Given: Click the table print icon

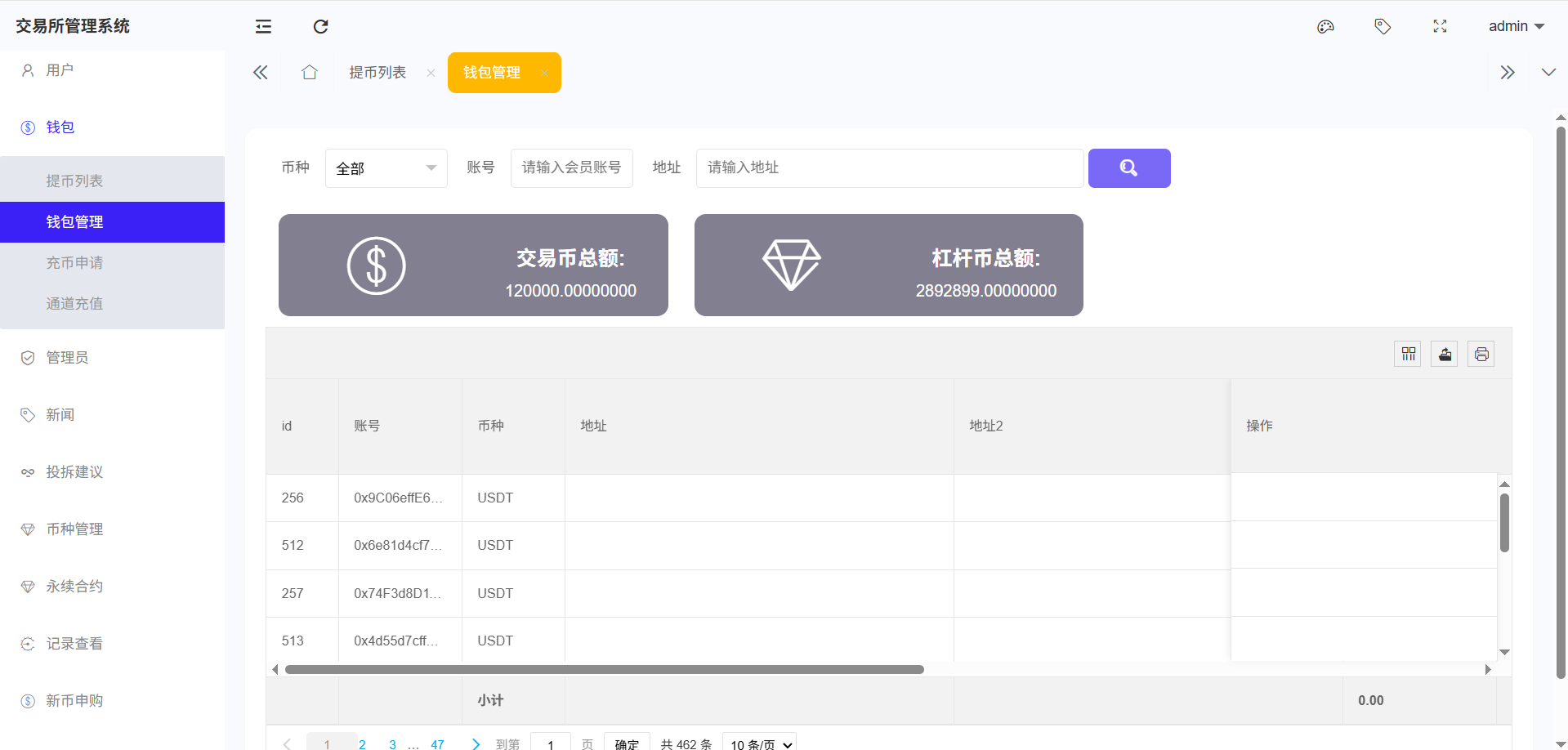Looking at the screenshot, I should (x=1481, y=354).
